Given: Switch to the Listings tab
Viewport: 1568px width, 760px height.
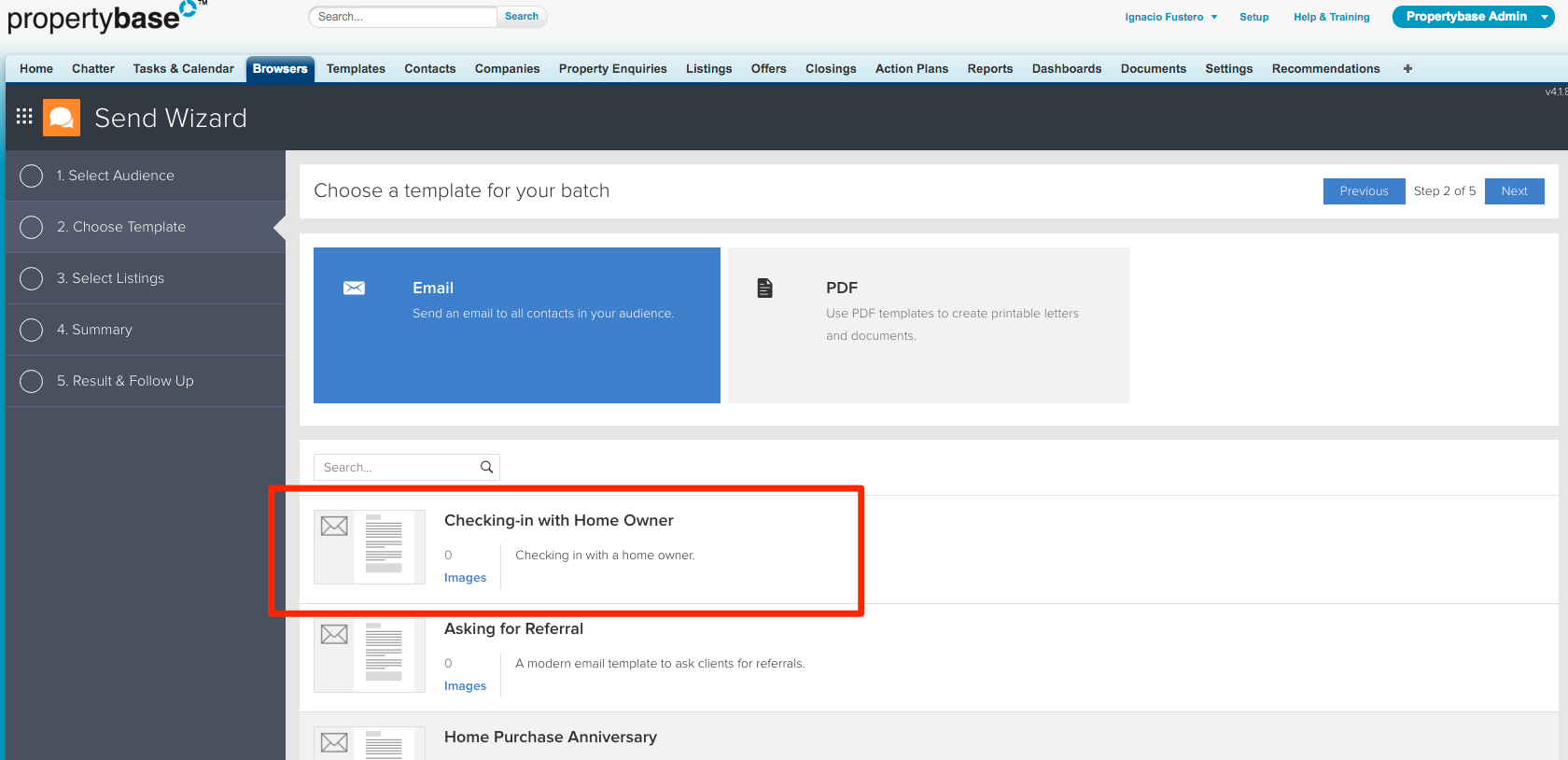Looking at the screenshot, I should (709, 68).
